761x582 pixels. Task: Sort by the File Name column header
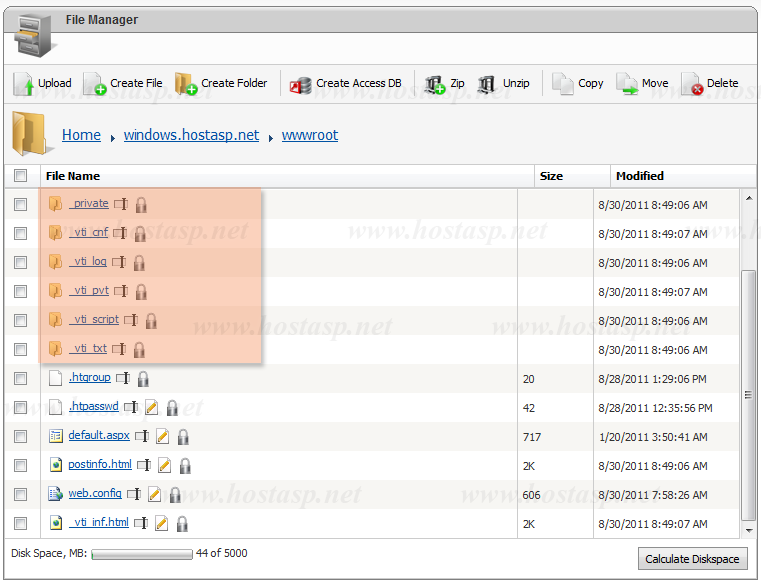73,176
